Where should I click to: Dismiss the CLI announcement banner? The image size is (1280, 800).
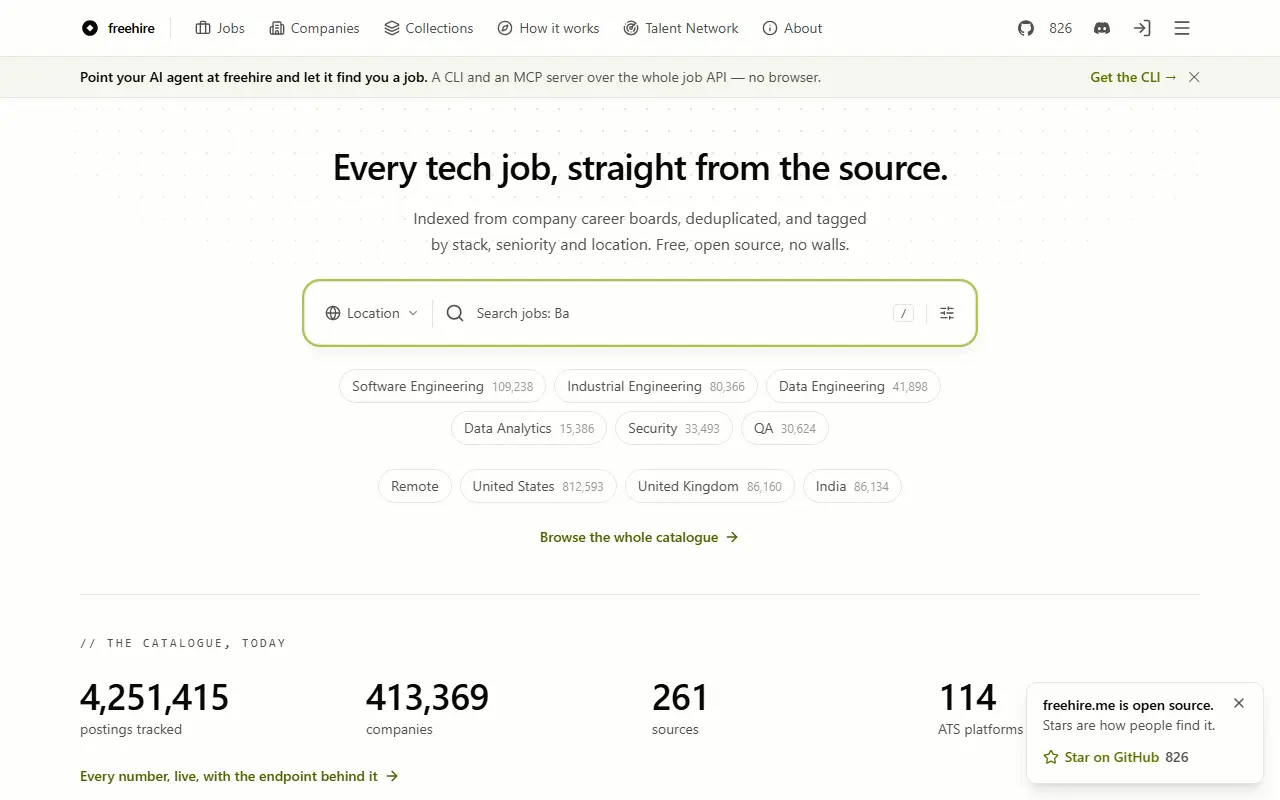click(x=1194, y=77)
